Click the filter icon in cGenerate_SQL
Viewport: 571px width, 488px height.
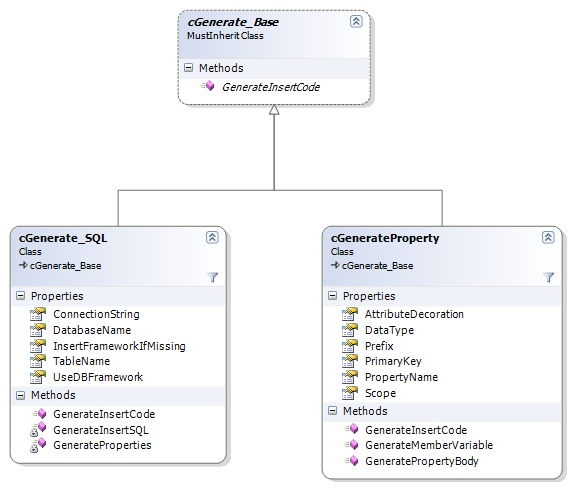coord(213,277)
